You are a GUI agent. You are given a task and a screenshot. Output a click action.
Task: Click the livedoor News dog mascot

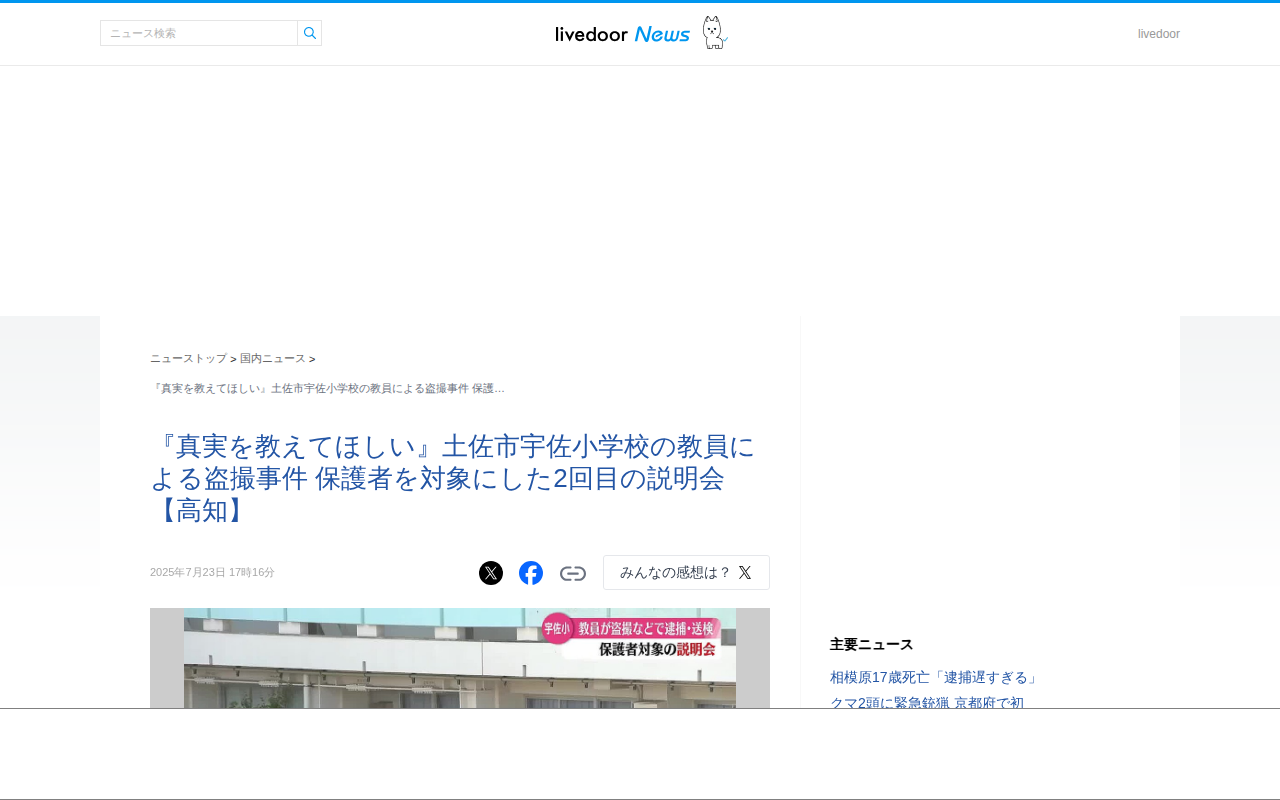714,33
